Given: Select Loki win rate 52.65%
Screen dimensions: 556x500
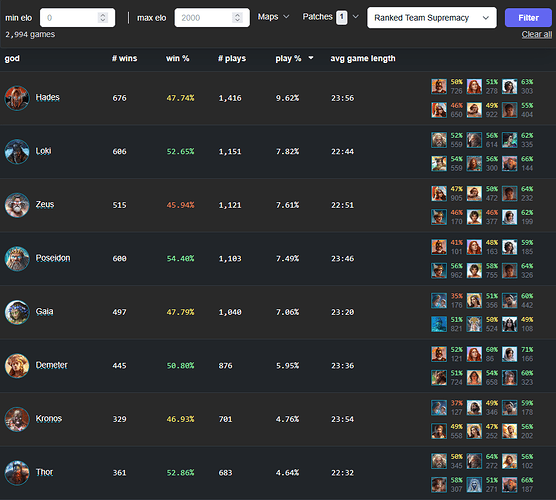Looking at the screenshot, I should click(x=180, y=152).
